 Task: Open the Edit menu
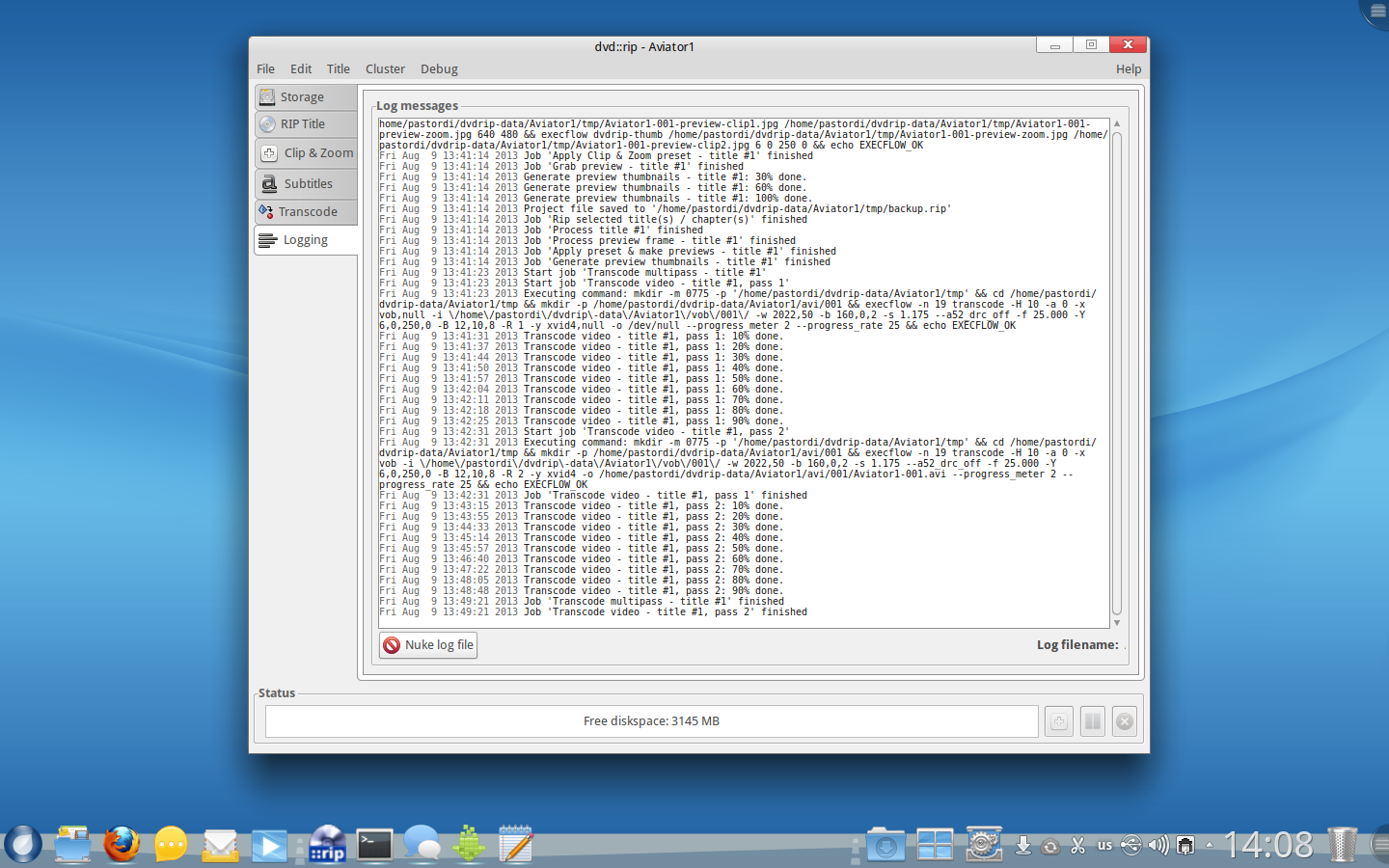[x=301, y=69]
